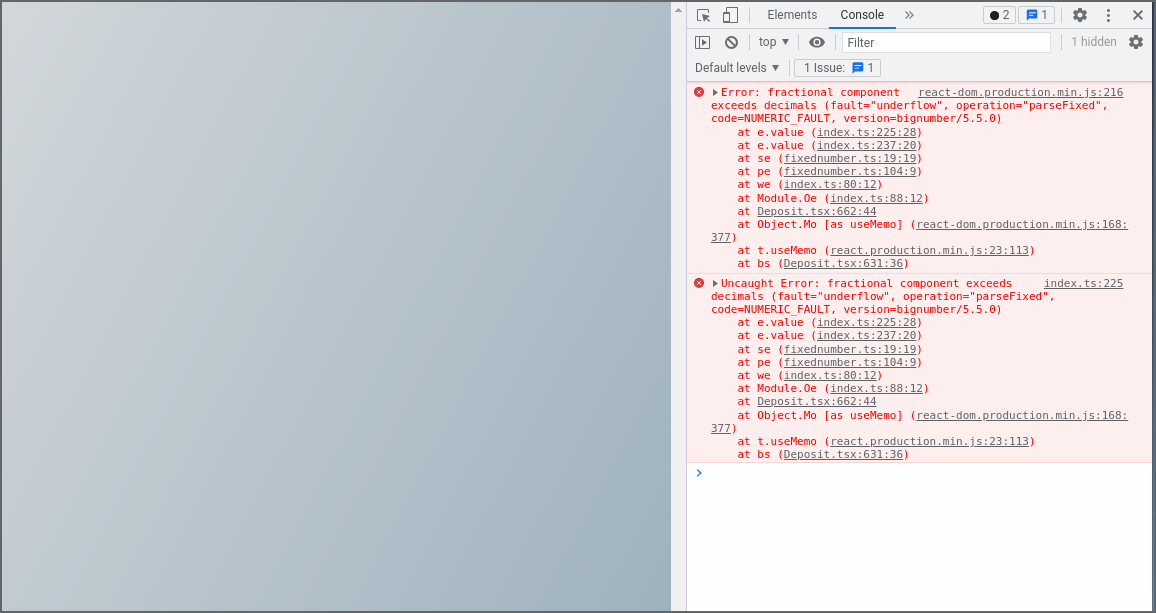Click the error count badge showing 2
This screenshot has width=1156, height=613.
tap(999, 15)
